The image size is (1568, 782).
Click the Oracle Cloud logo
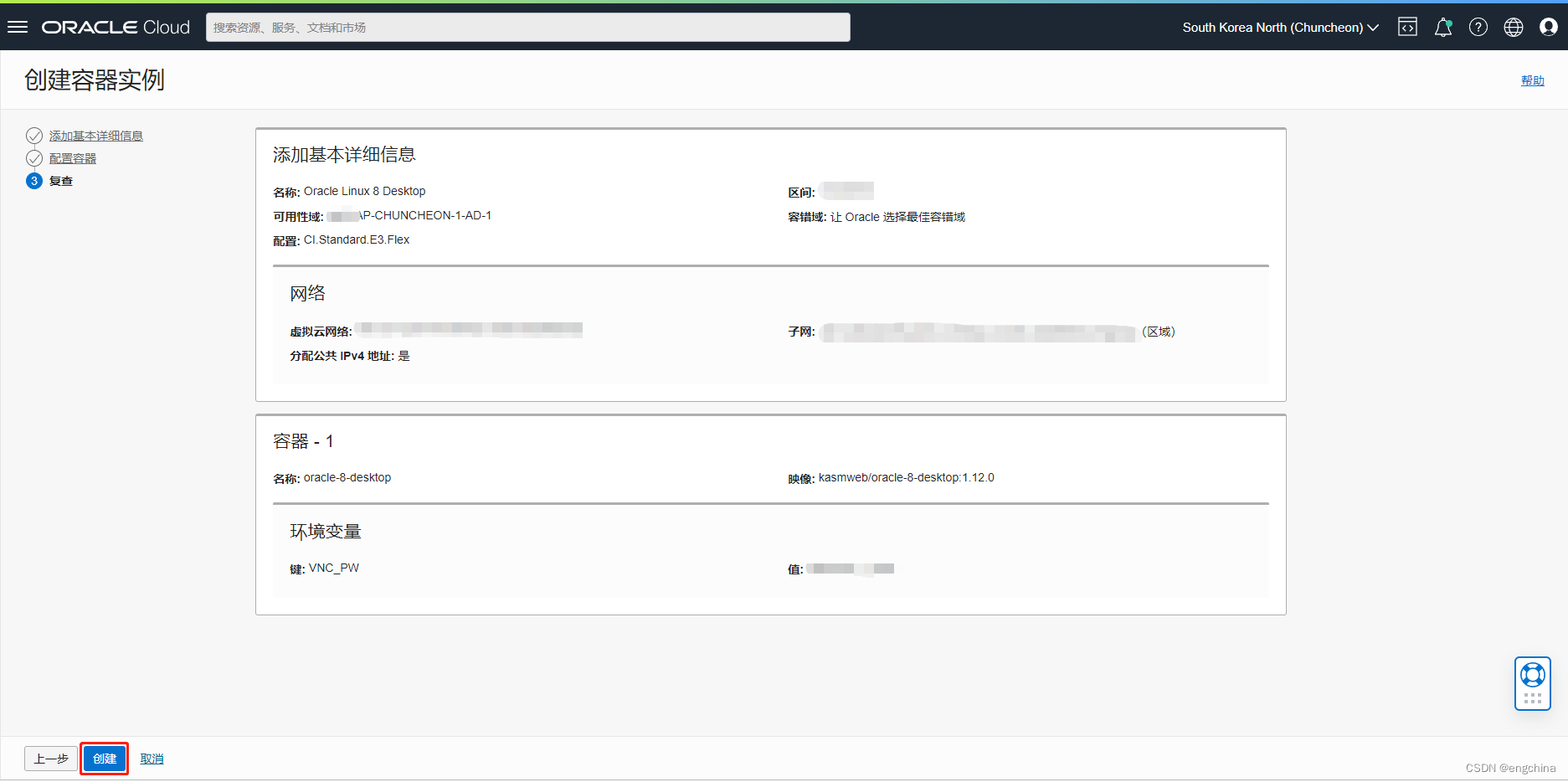pyautogui.click(x=116, y=28)
